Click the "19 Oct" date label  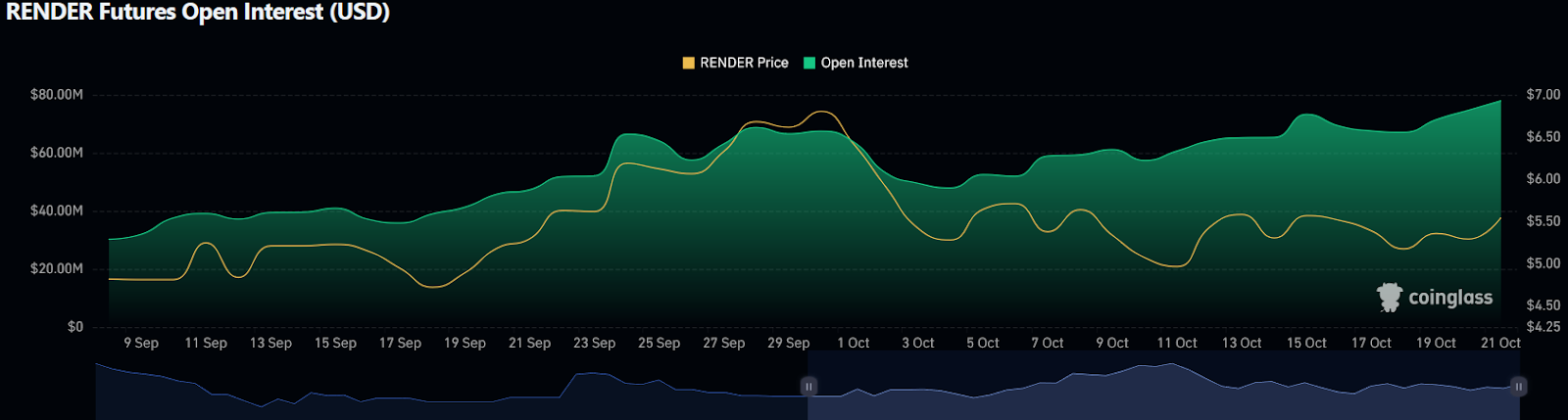(1436, 343)
